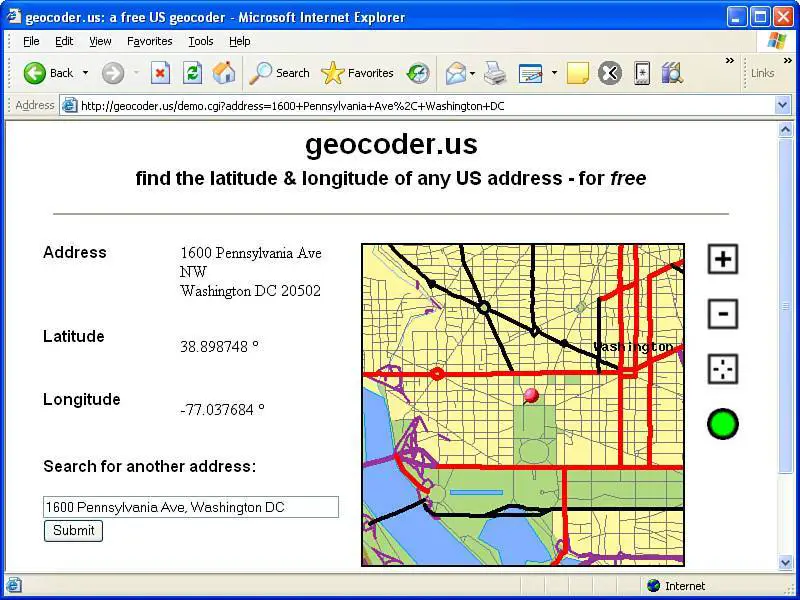Click the "Longitude" field label
This screenshot has width=800, height=600.
click(x=82, y=399)
